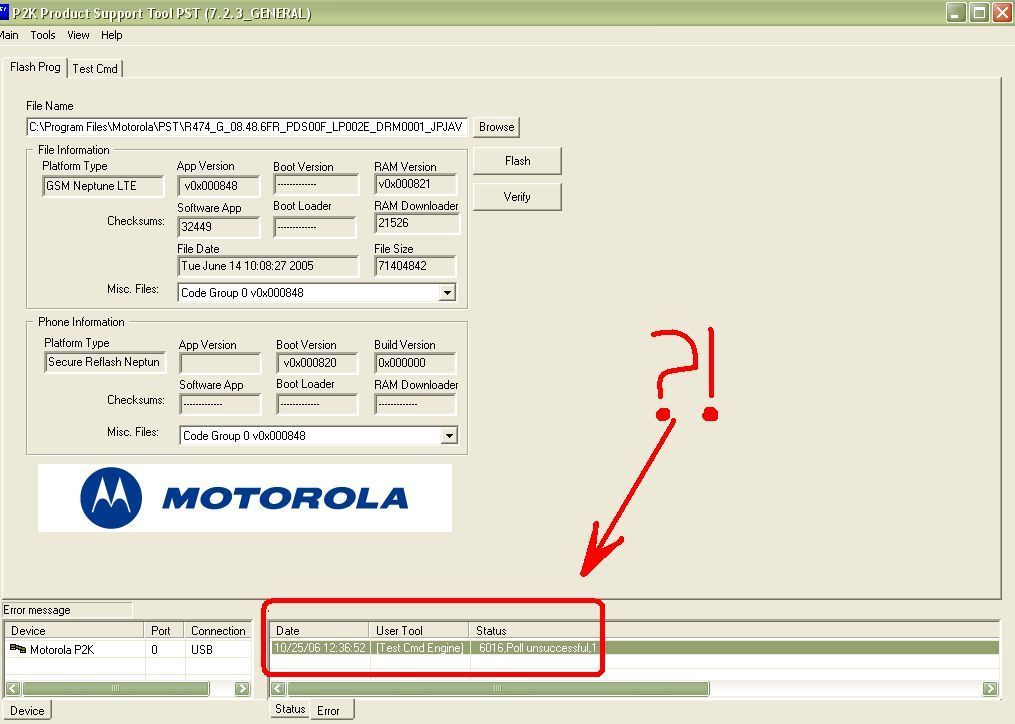This screenshot has width=1015, height=724.
Task: Click the Status column header
Action: click(735, 630)
